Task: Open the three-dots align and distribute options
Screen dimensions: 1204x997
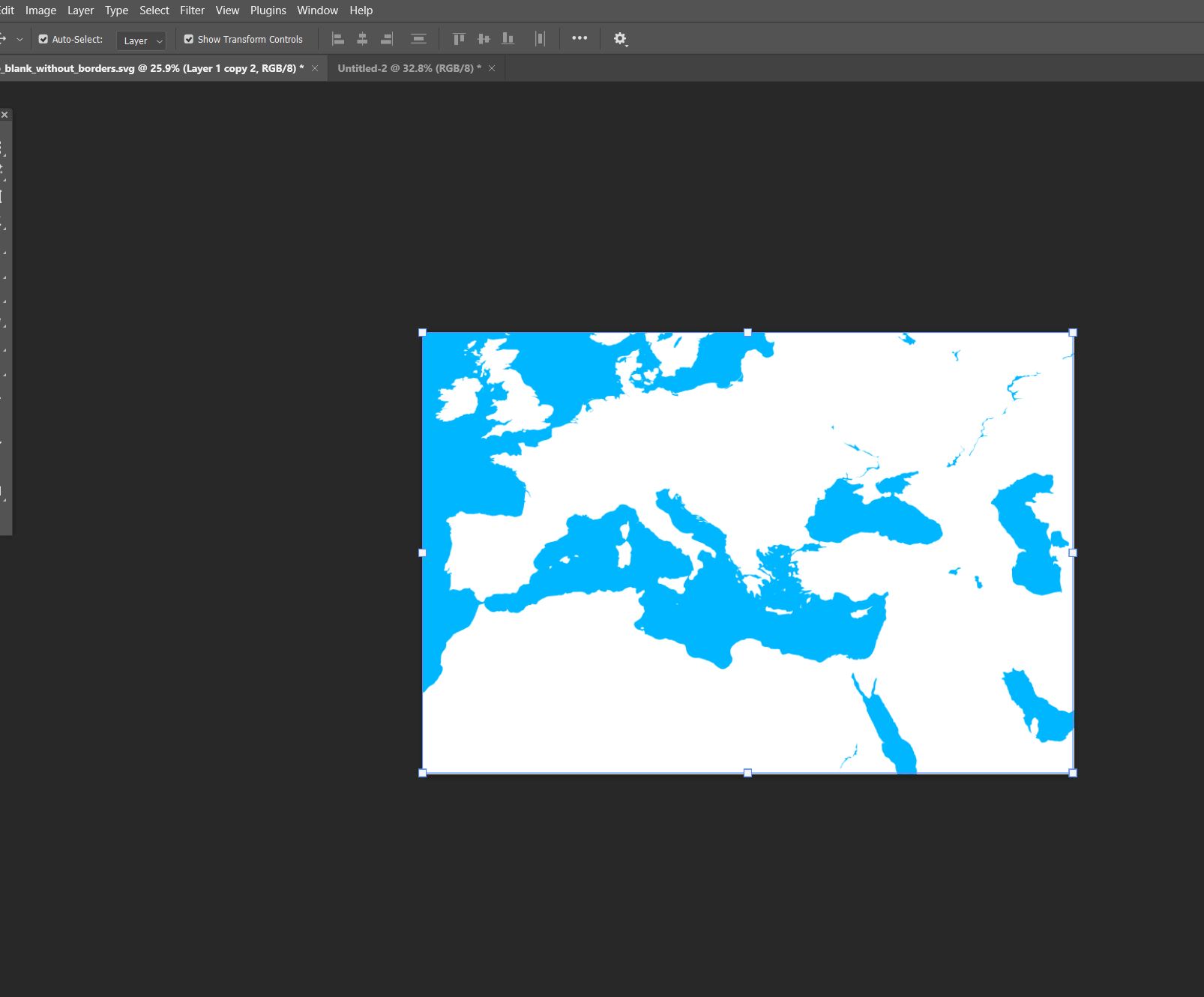Action: (580, 38)
